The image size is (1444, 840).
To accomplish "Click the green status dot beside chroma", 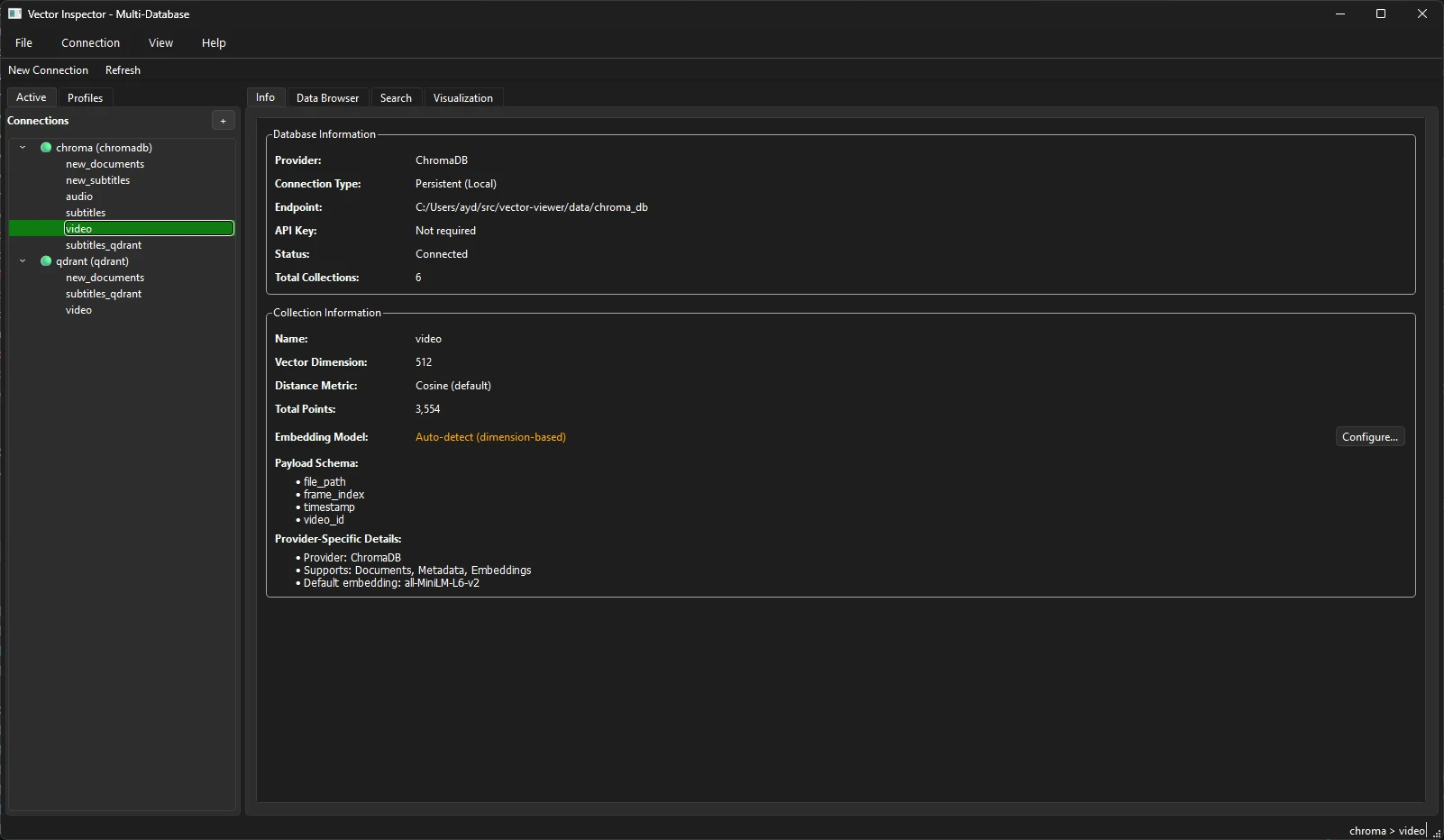I will point(46,148).
